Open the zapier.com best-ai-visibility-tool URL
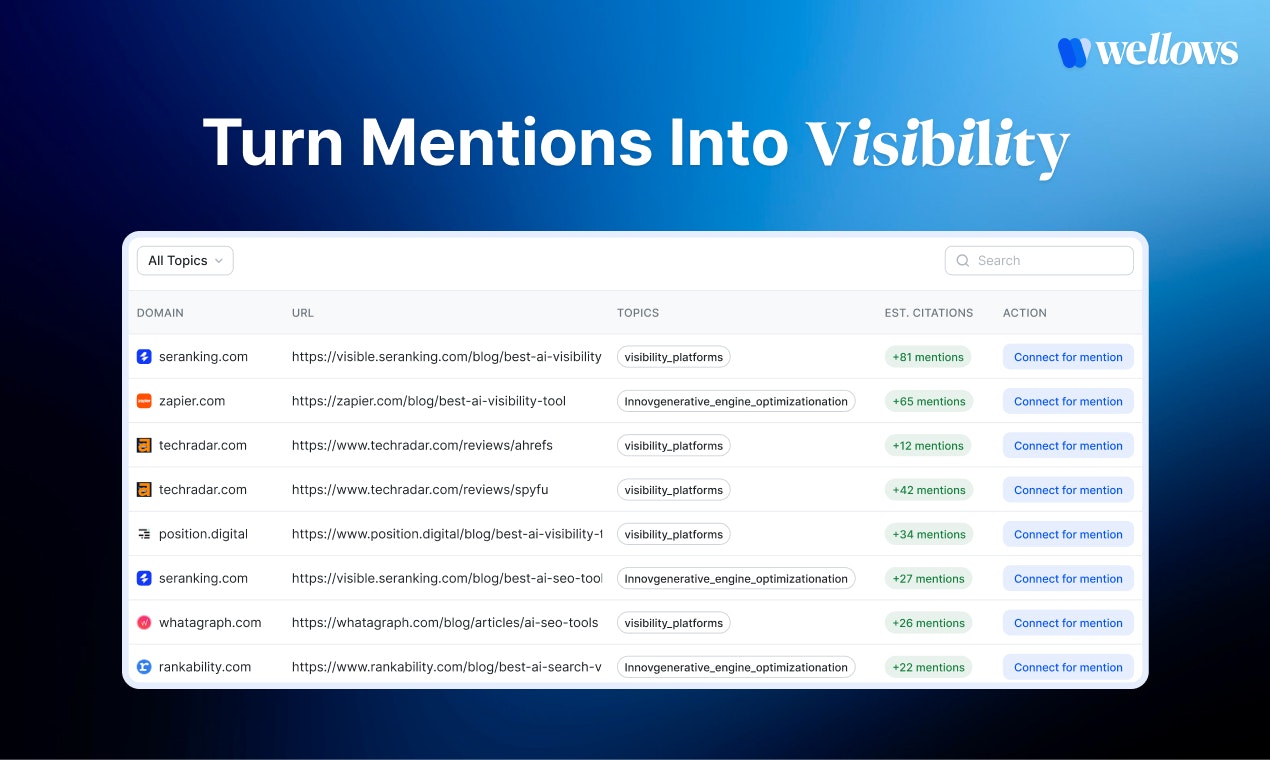The height and width of the screenshot is (760, 1270). [429, 401]
